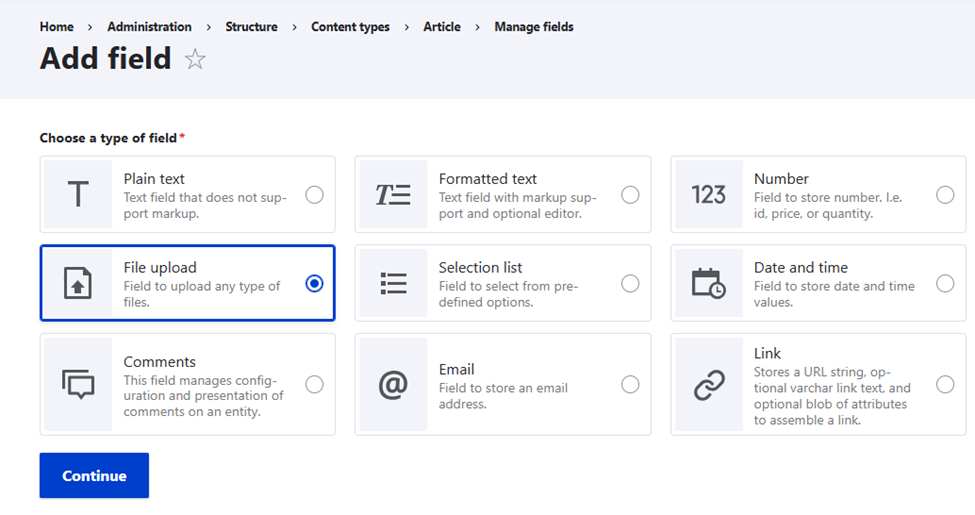
Task: Choose the Number field radio button
Action: point(945,195)
